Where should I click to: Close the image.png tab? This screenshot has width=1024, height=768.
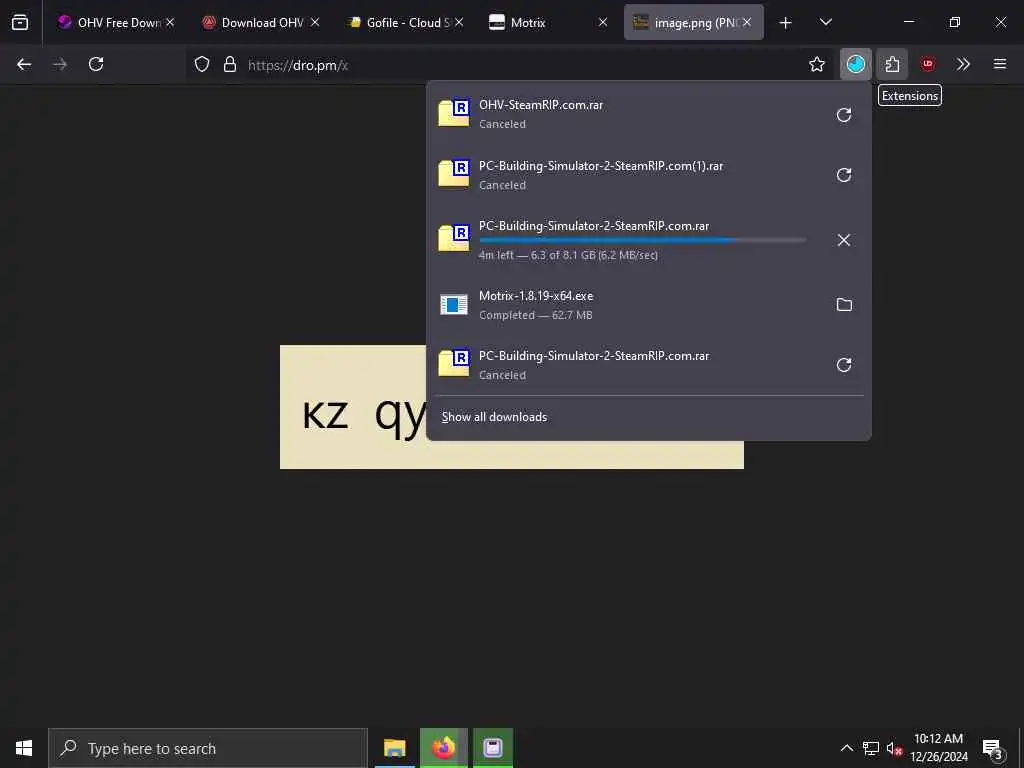point(746,22)
